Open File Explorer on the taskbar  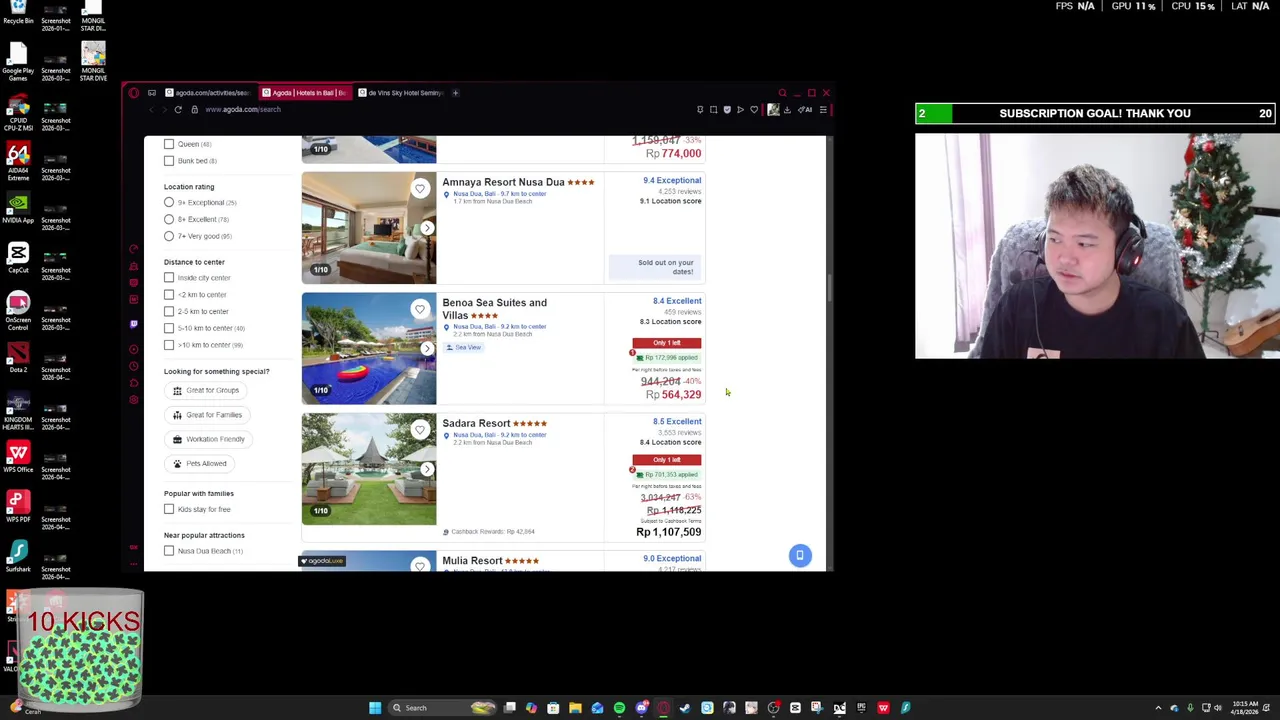[575, 708]
